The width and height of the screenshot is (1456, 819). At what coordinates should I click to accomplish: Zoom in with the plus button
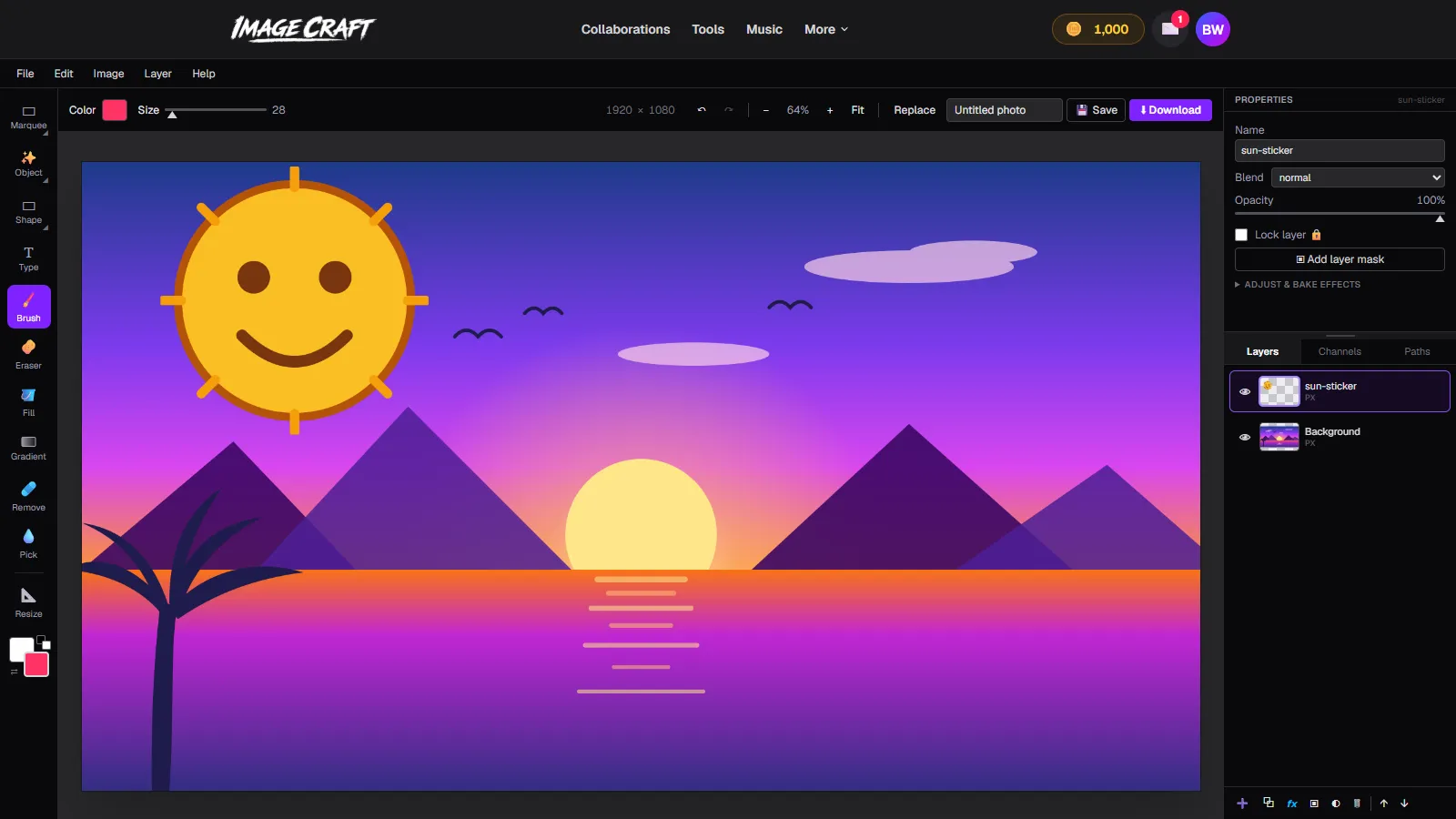pyautogui.click(x=830, y=110)
